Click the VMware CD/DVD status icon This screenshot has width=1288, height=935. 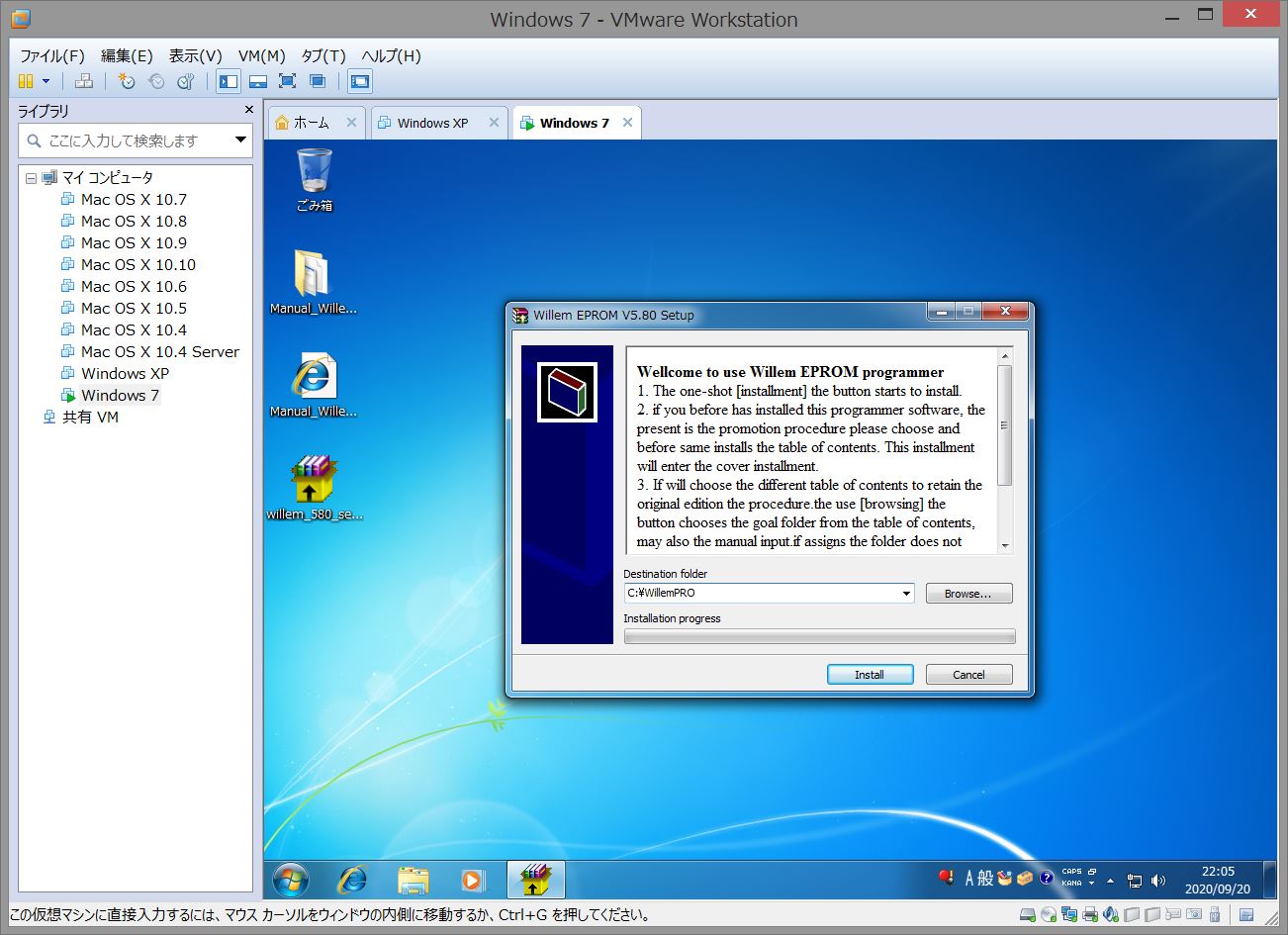click(x=1048, y=915)
